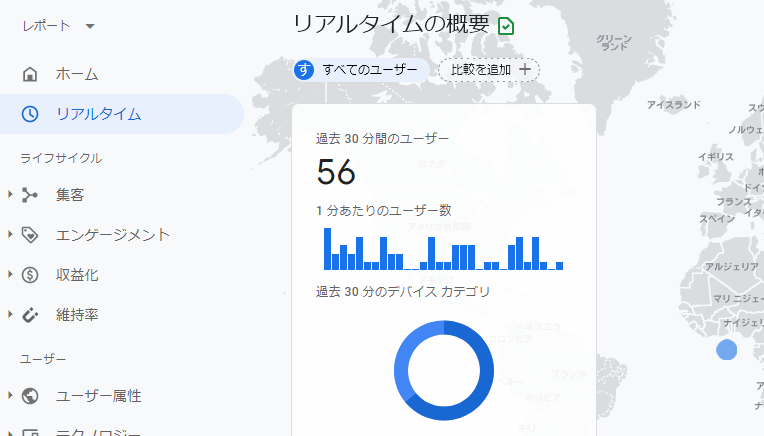Expand the エンゲージメント section arrow
The height and width of the screenshot is (436, 764).
pos(10,235)
